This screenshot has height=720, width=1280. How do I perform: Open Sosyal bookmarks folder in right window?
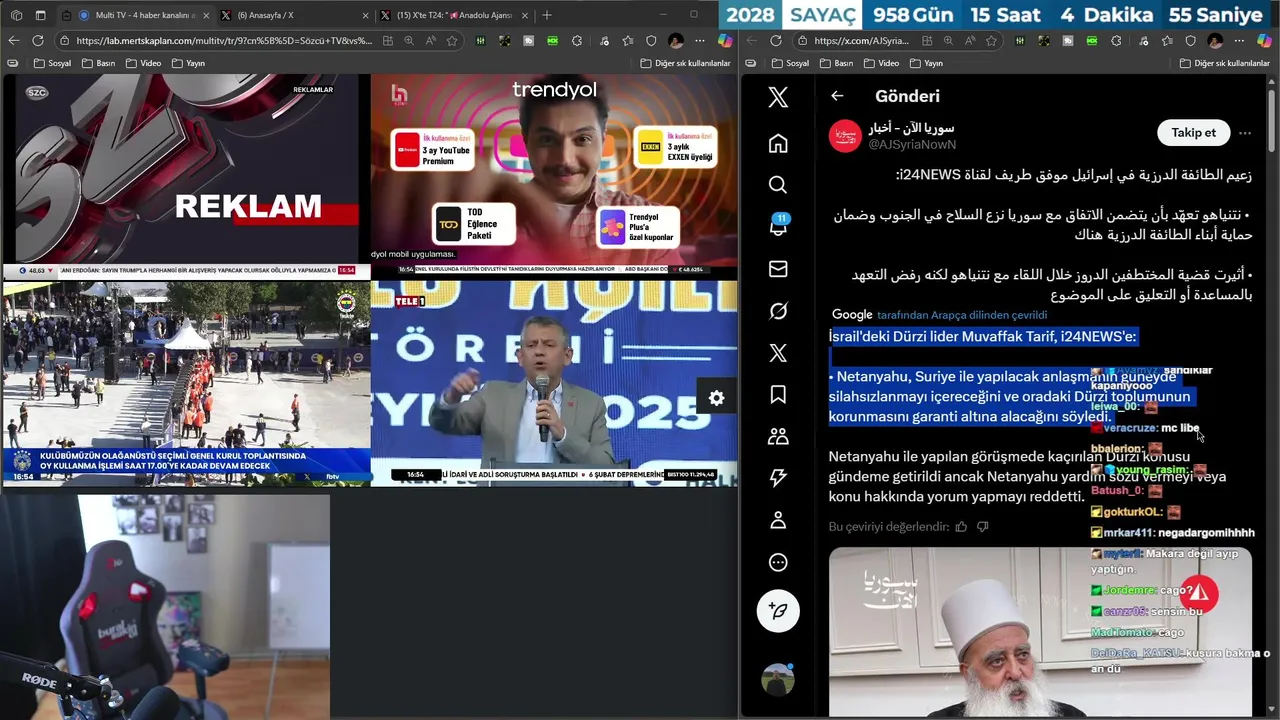click(790, 63)
